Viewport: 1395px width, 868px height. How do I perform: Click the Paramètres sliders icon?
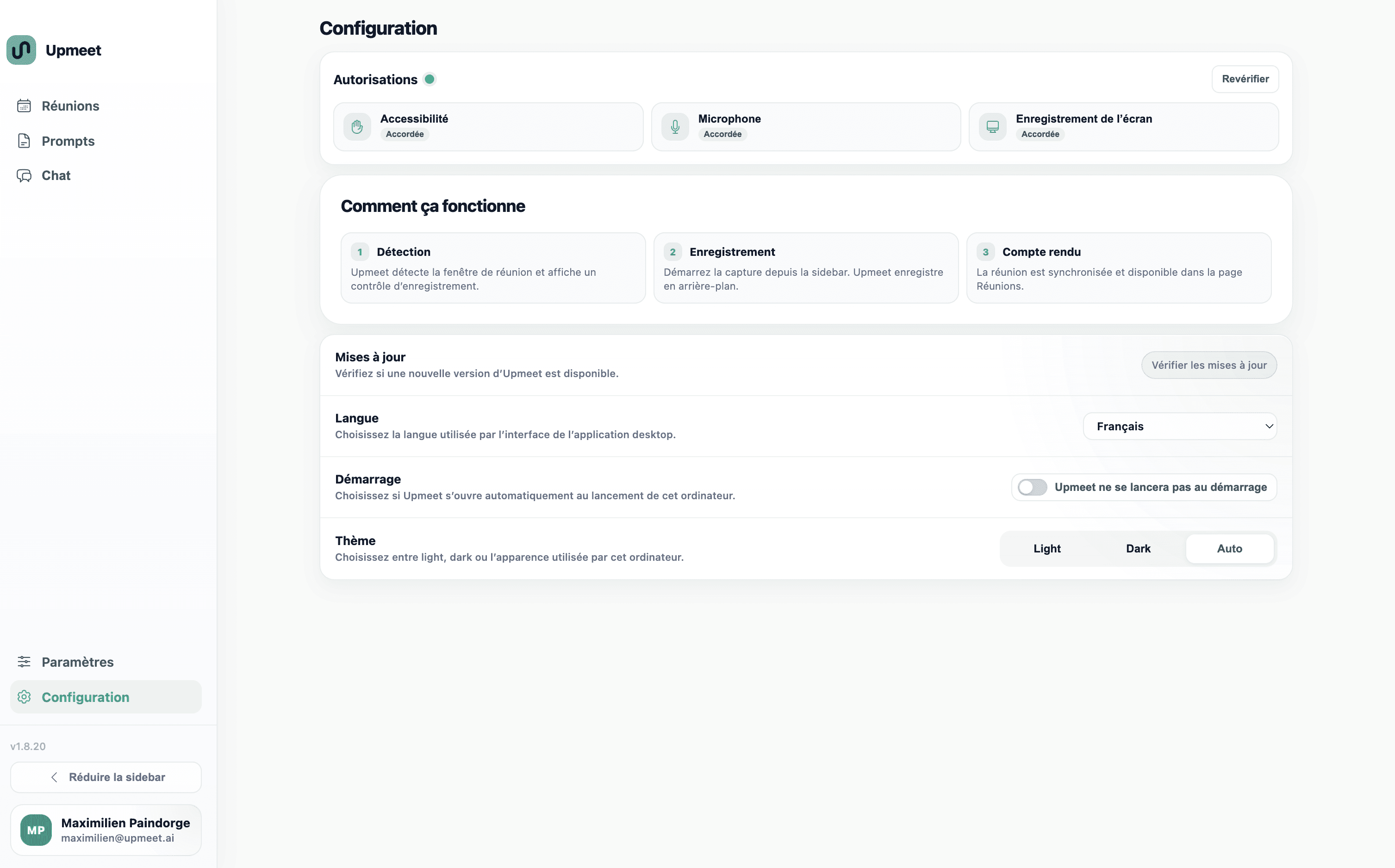pyautogui.click(x=24, y=662)
